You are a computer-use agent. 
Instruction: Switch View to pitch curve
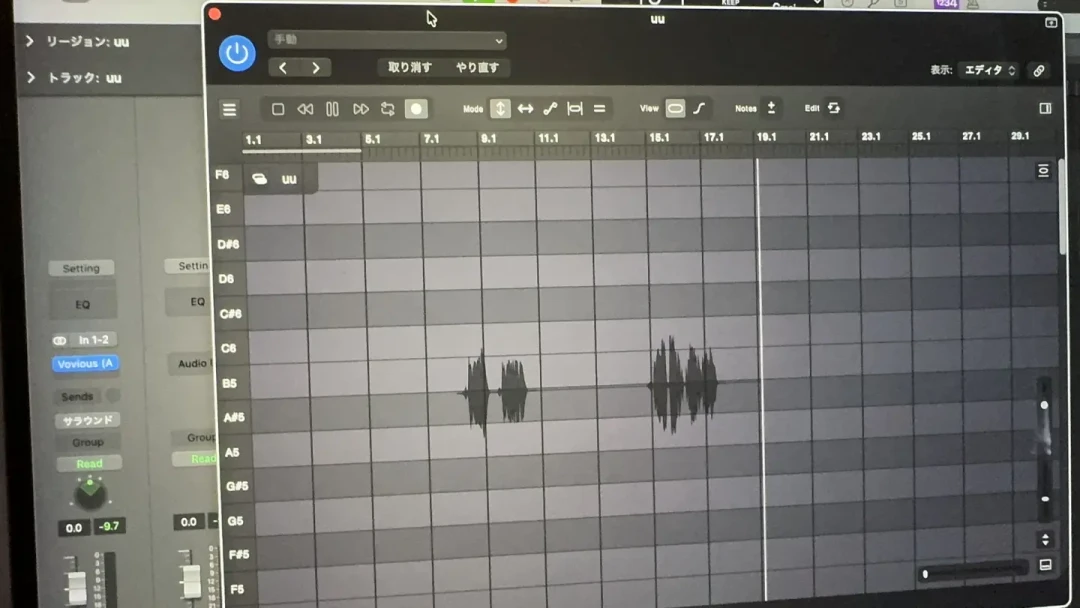coord(699,108)
